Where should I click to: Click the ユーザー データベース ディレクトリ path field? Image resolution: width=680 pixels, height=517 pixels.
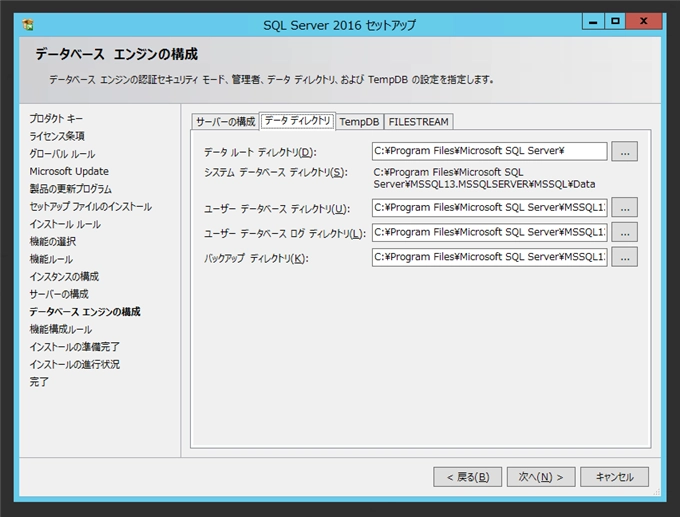pyautogui.click(x=490, y=208)
